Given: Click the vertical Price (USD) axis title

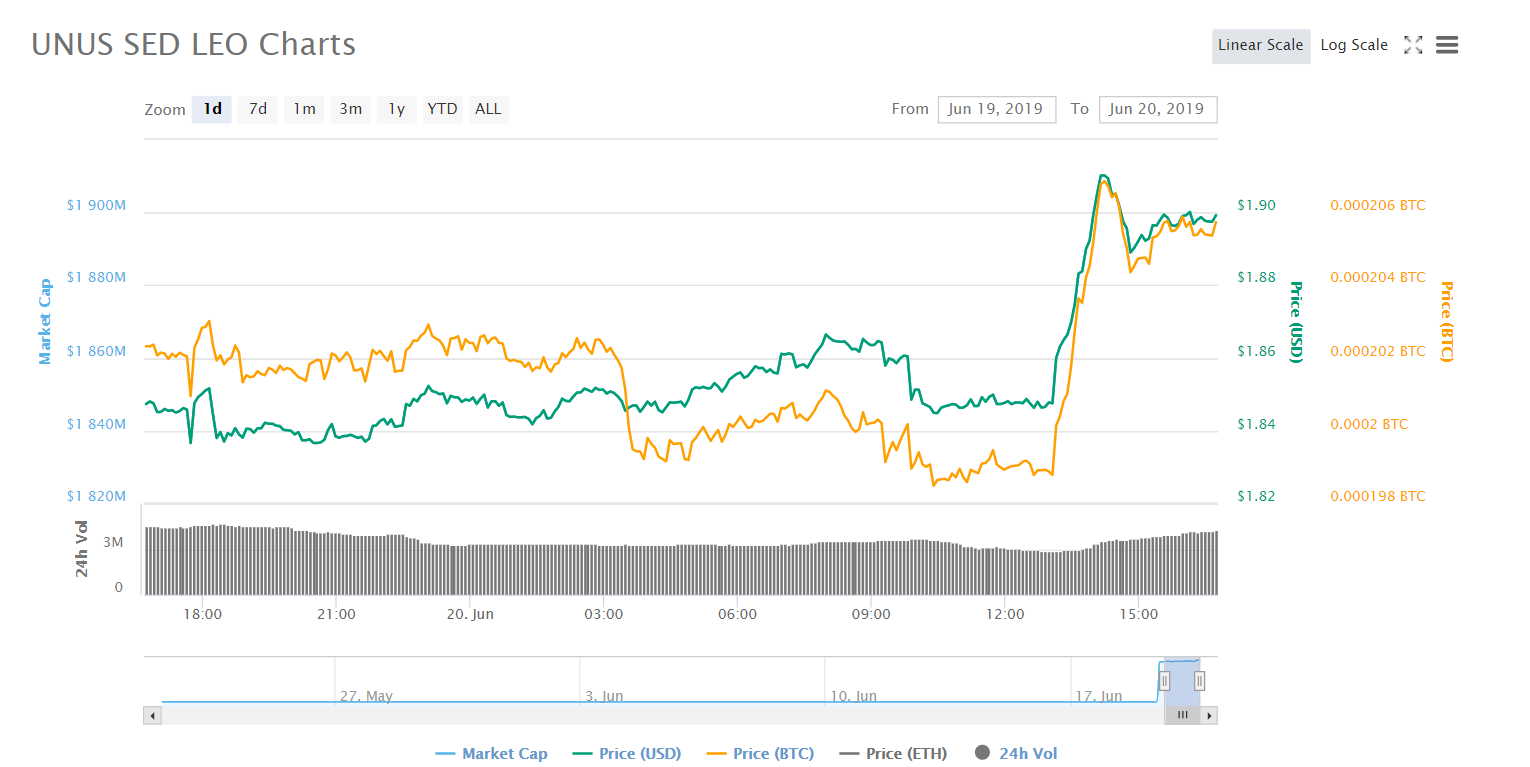Looking at the screenshot, I should click(1296, 322).
